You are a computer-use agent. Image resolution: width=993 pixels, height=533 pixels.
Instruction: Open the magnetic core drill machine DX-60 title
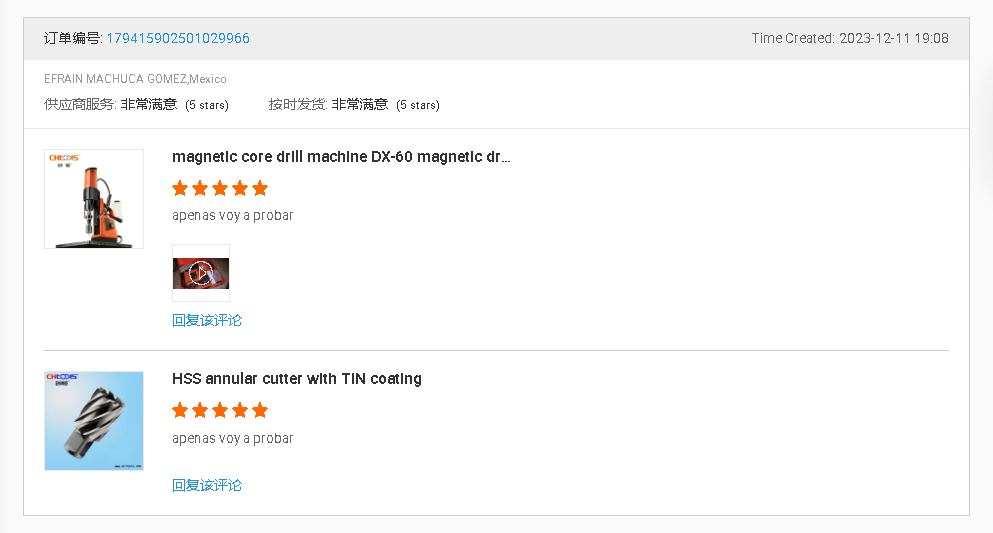[x=341, y=157]
